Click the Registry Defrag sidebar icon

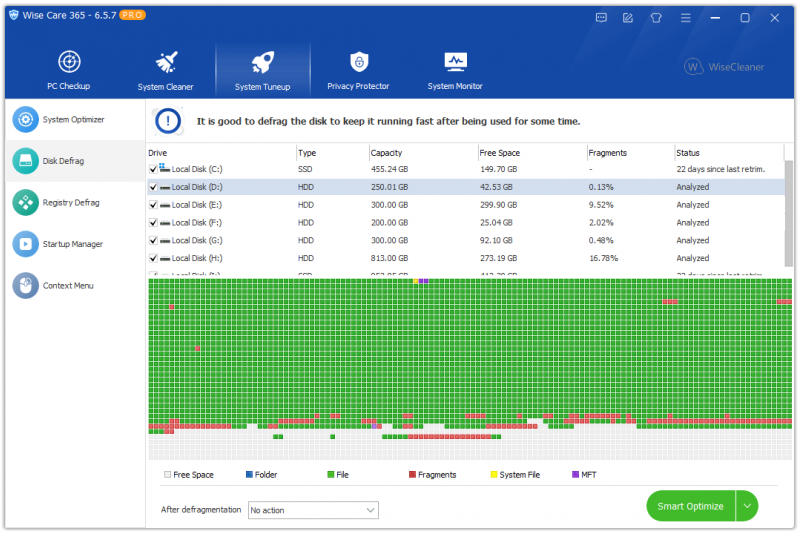click(x=26, y=203)
